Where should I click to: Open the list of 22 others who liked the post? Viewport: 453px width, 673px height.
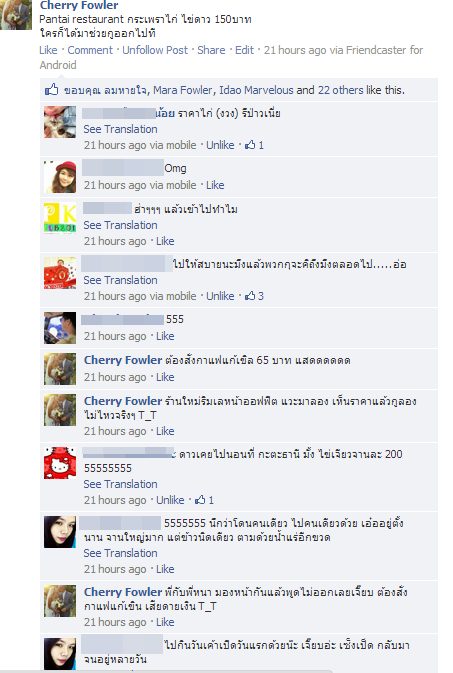point(340,90)
